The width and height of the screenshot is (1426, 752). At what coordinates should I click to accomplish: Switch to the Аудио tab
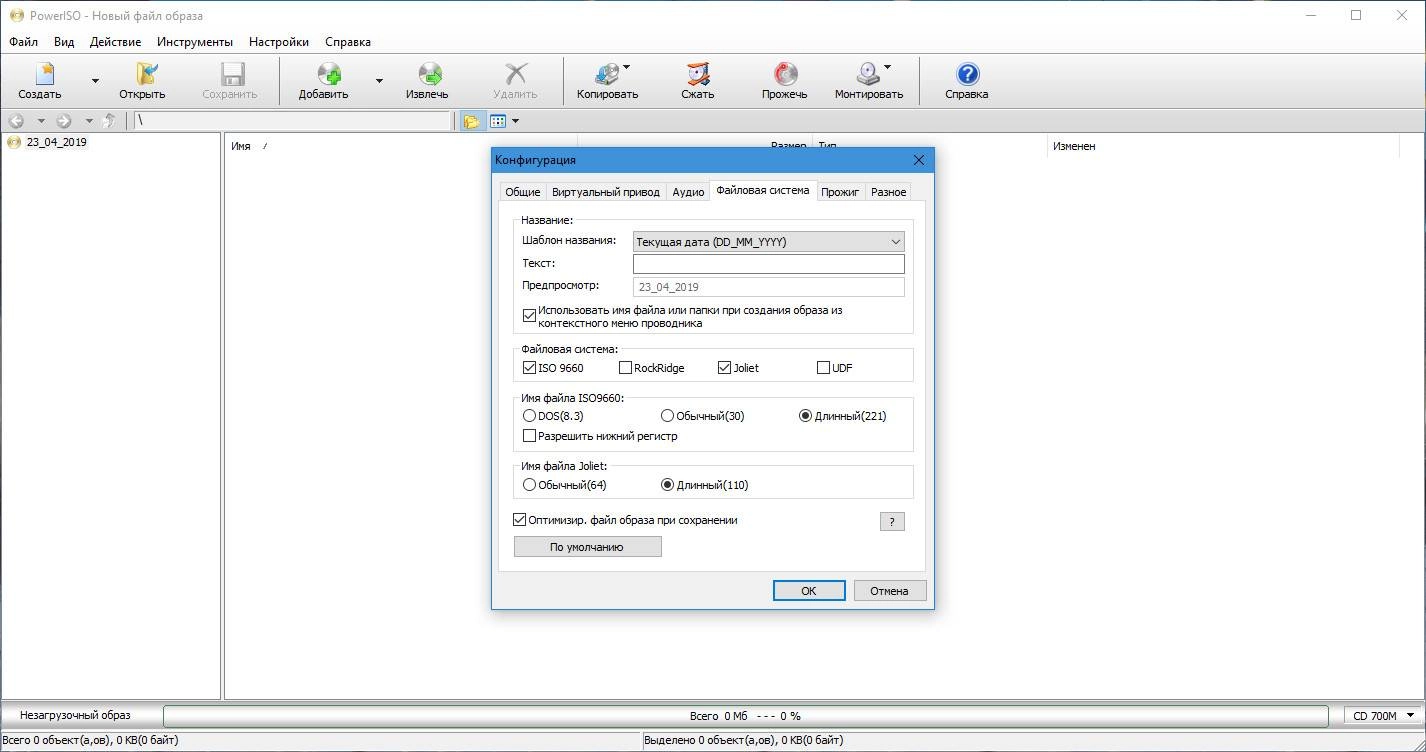[688, 192]
